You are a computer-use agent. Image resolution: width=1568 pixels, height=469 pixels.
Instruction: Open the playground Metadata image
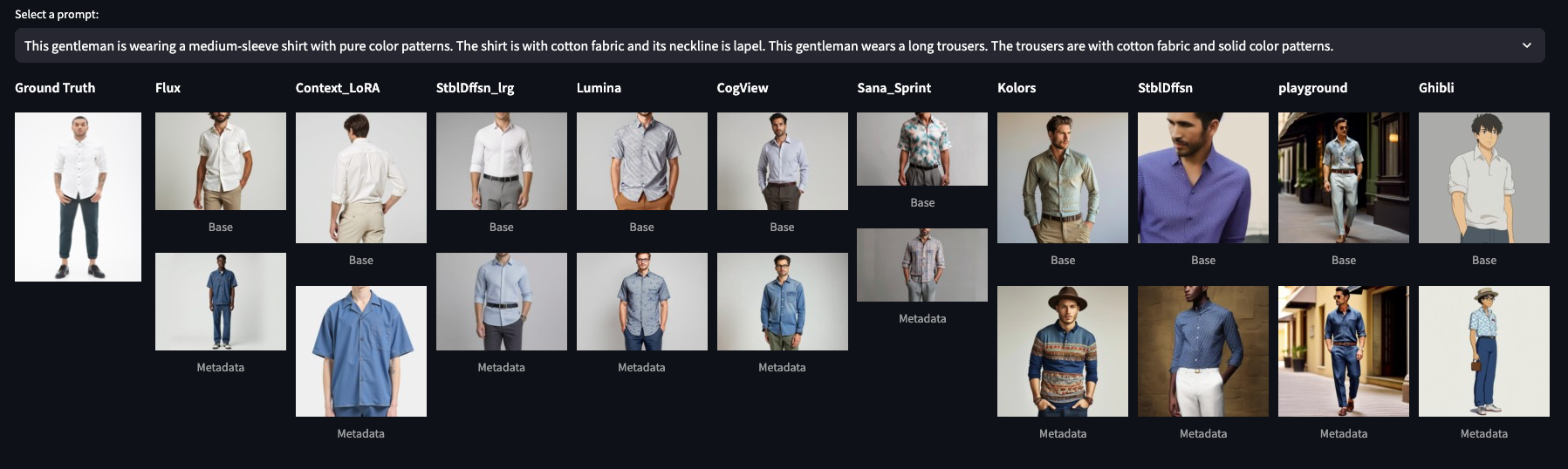(x=1344, y=351)
